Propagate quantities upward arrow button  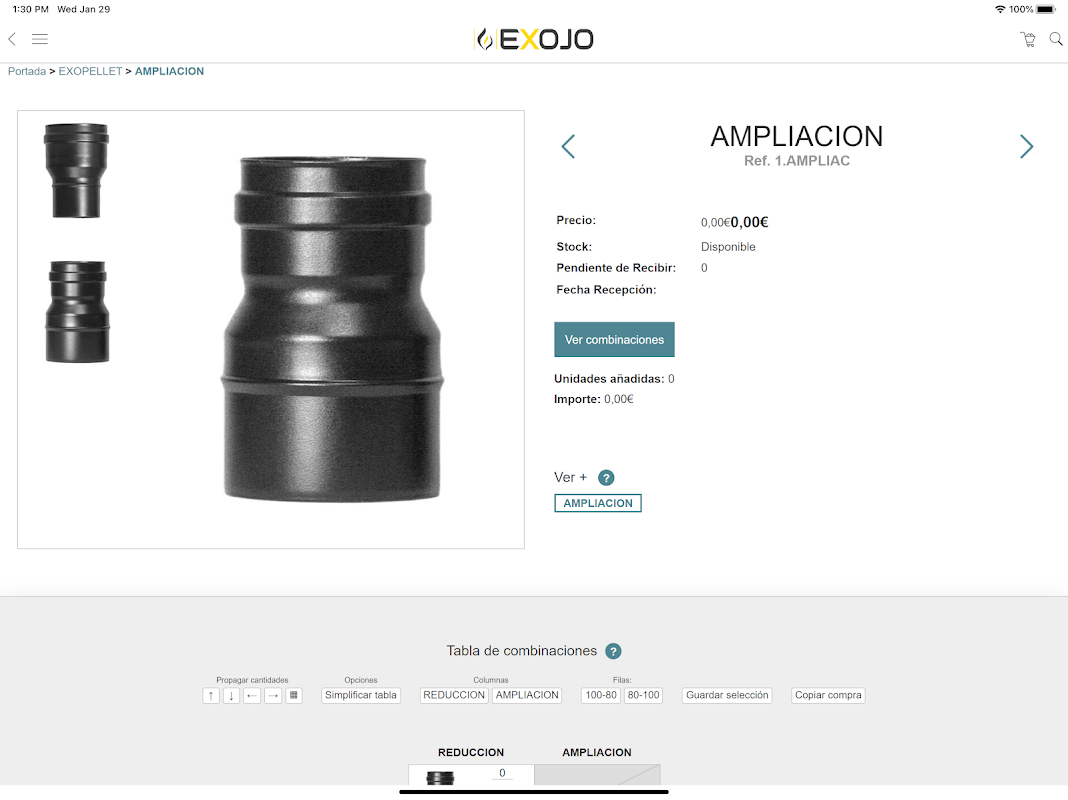click(x=211, y=696)
